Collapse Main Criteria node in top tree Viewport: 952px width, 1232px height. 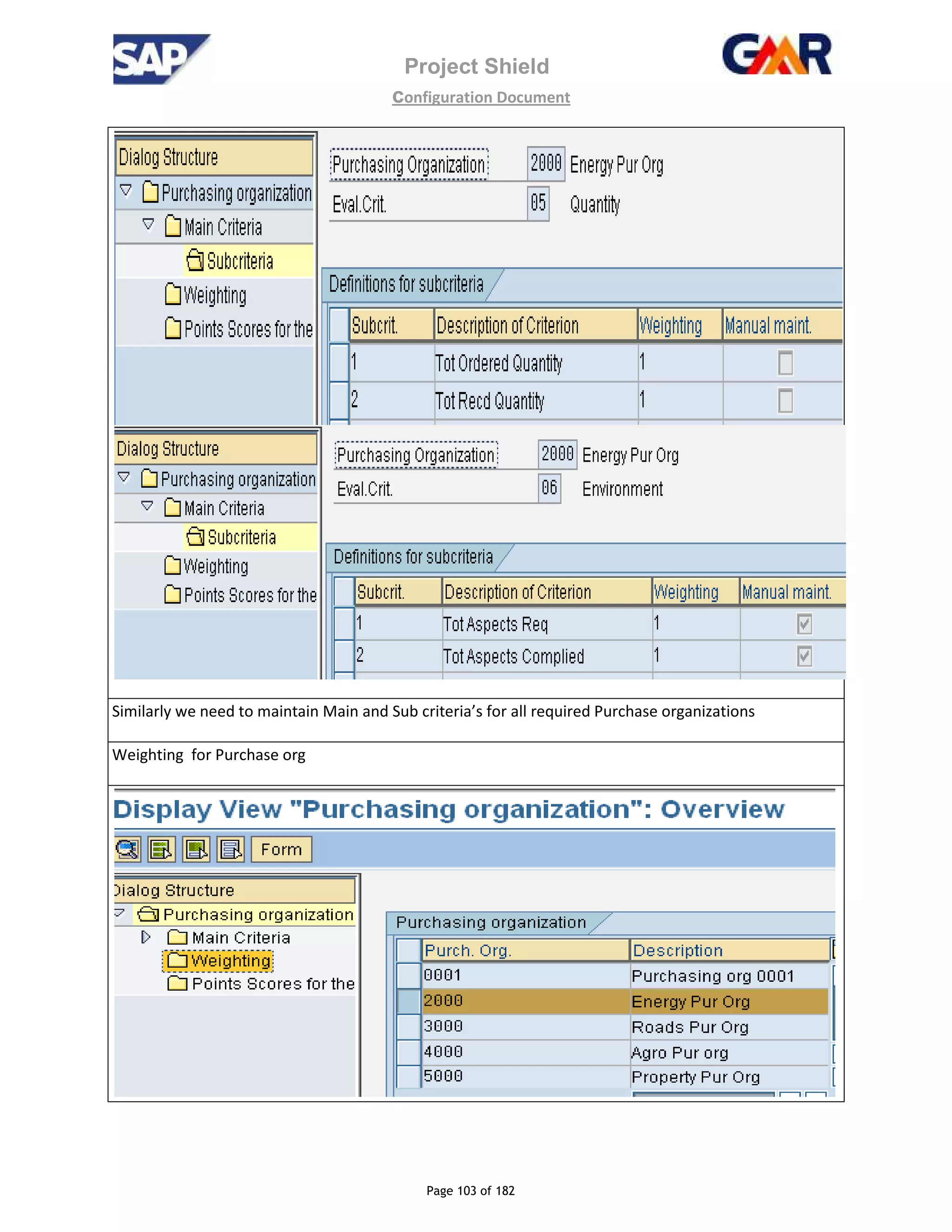click(x=148, y=225)
